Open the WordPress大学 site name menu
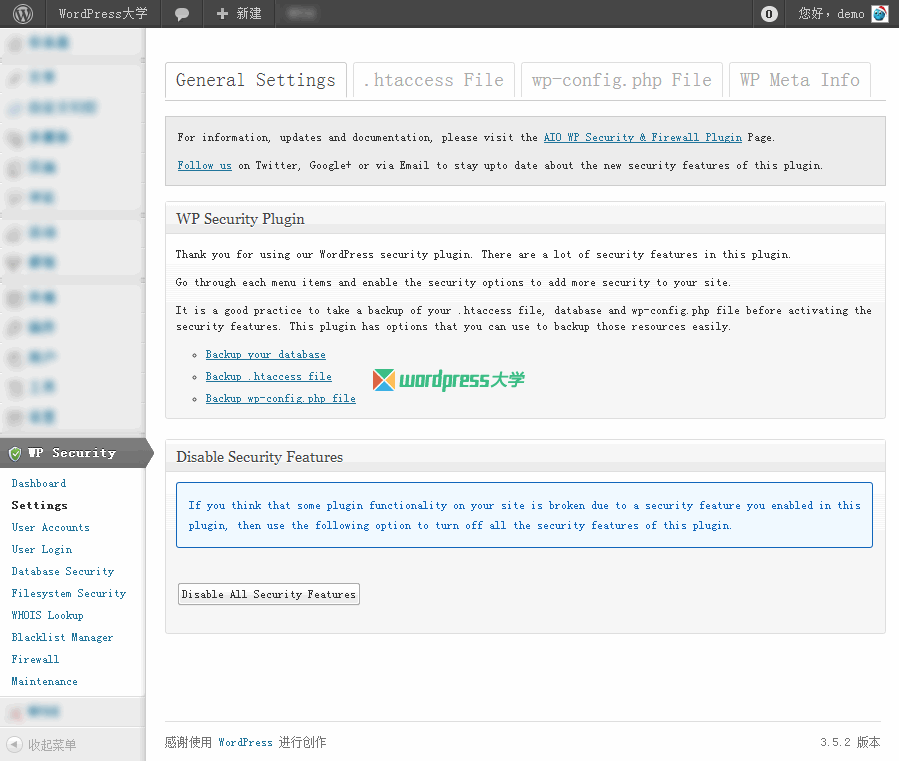This screenshot has height=761, width=899. click(x=103, y=14)
